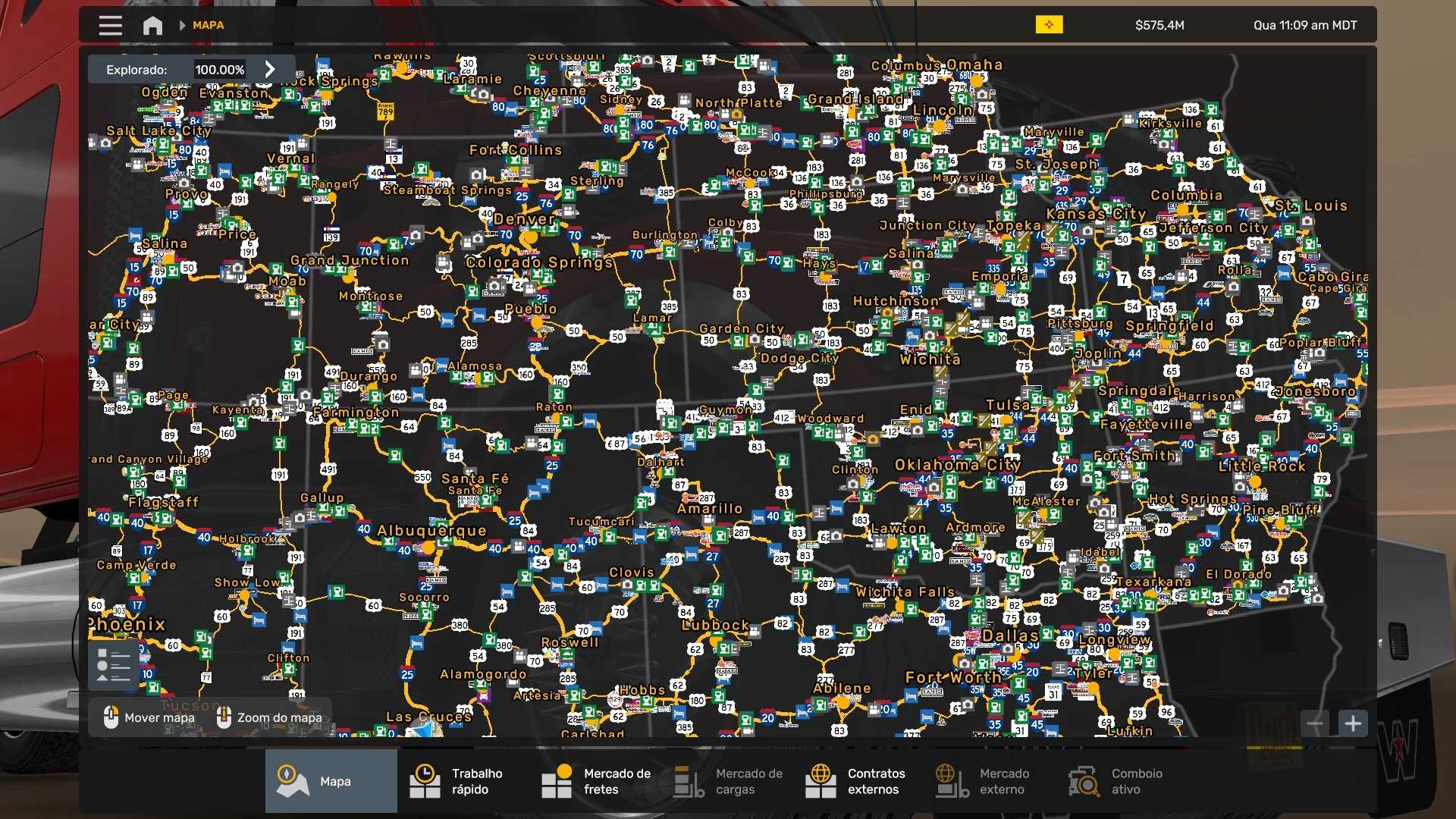This screenshot has height=819, width=1456.
Task: Click the New Mexico flag icon
Action: 1049,25
